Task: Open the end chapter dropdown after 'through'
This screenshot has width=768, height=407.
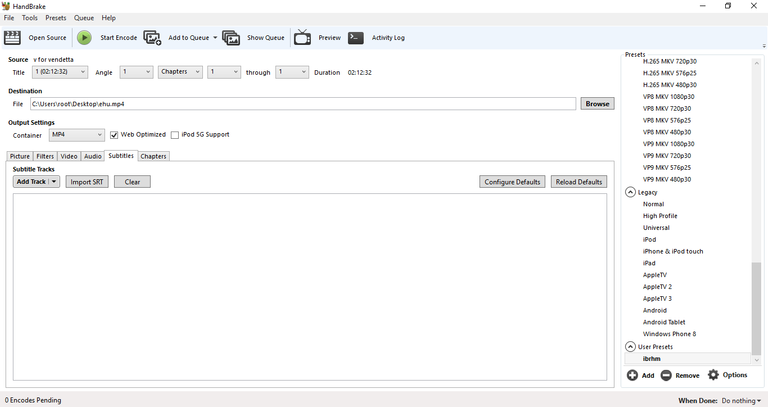Action: tap(292, 72)
